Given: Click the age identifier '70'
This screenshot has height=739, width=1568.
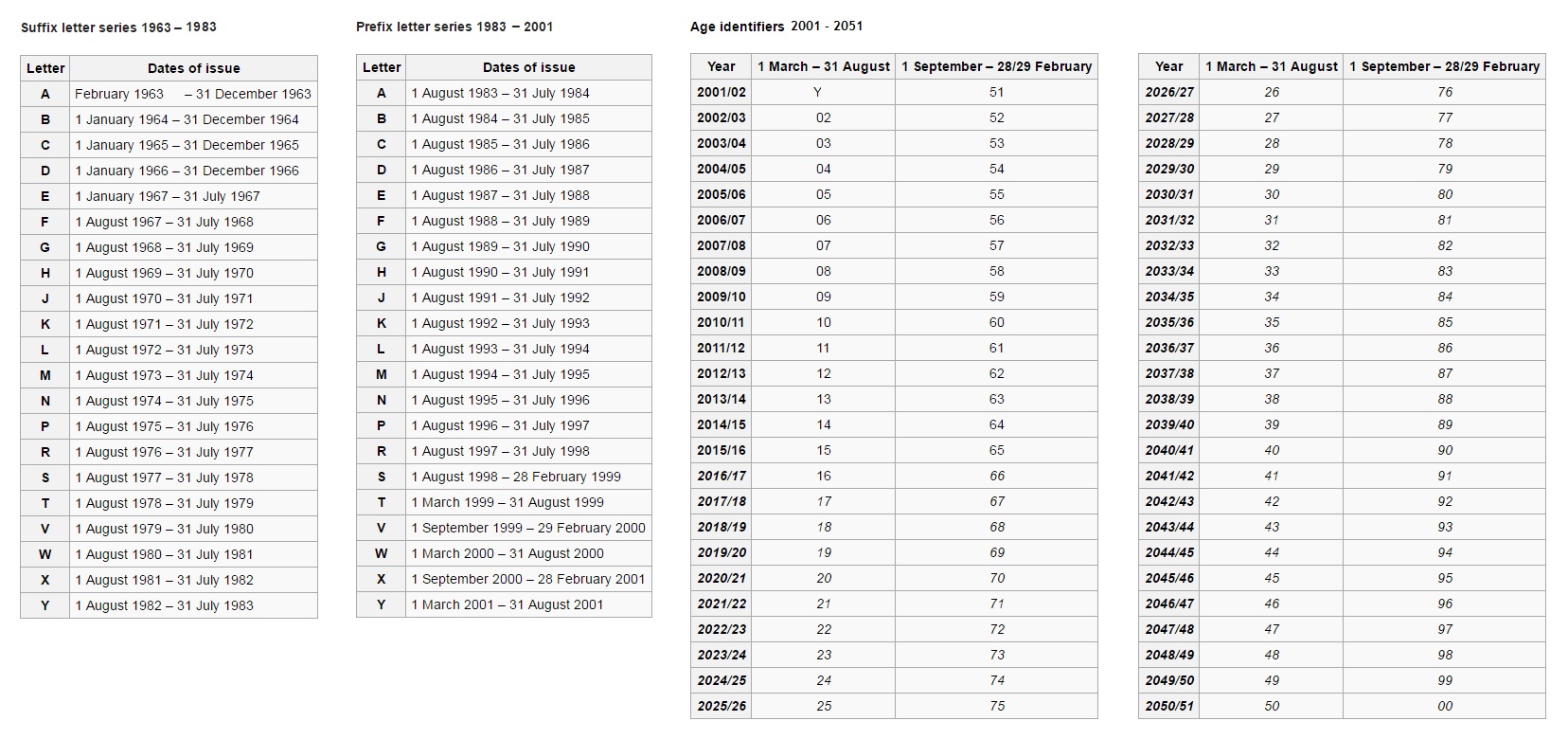Looking at the screenshot, I should point(997,578).
